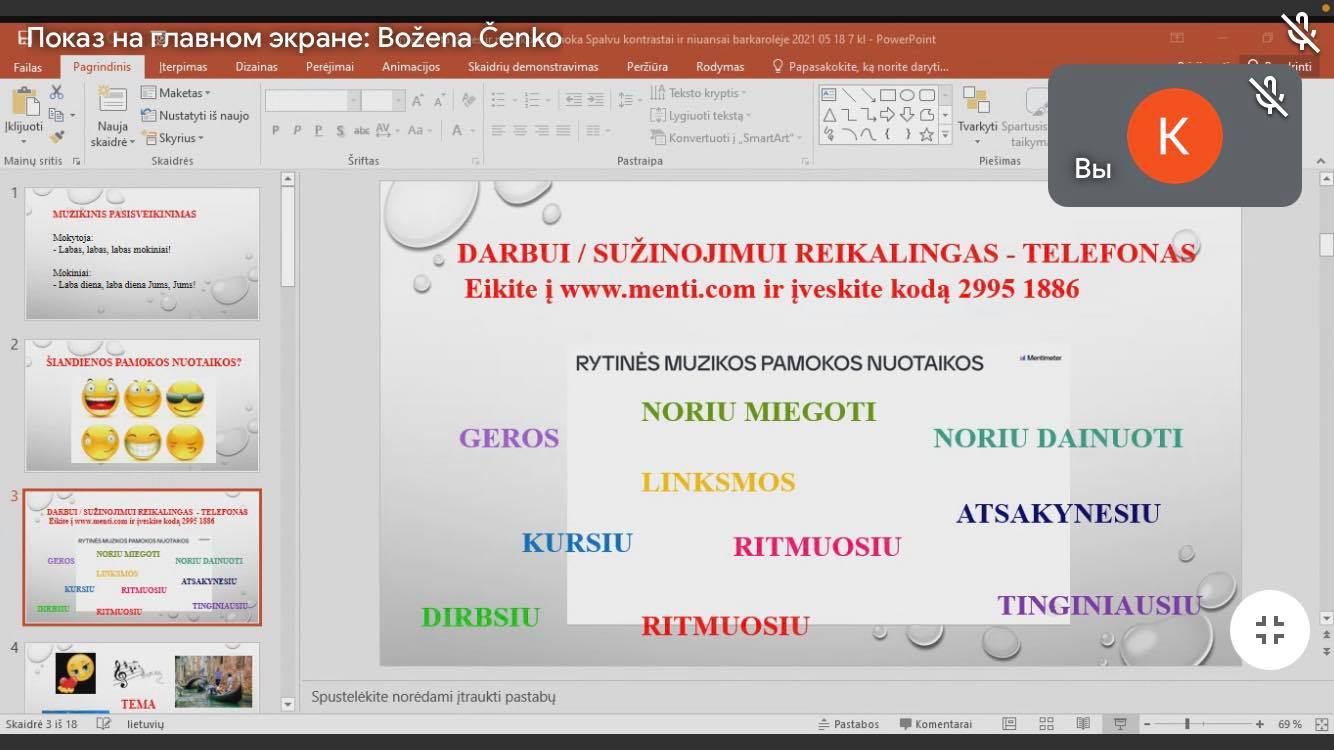Screen dimensions: 1334x750
Task: Align text left in paragraph group
Action: (x=499, y=131)
